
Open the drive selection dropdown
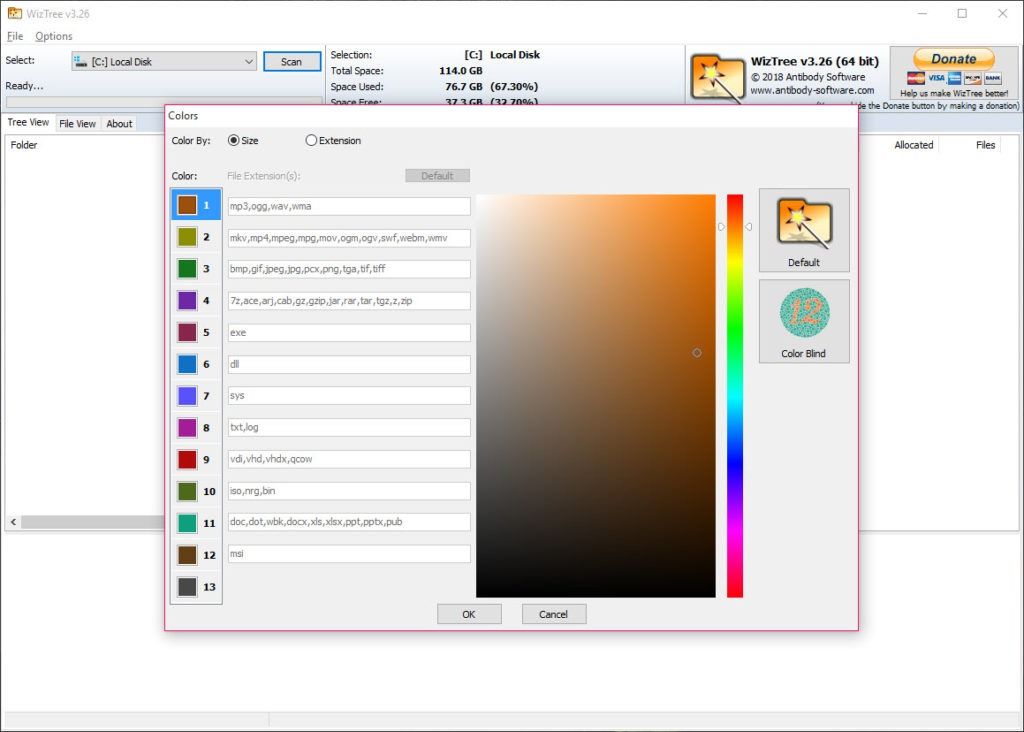164,61
